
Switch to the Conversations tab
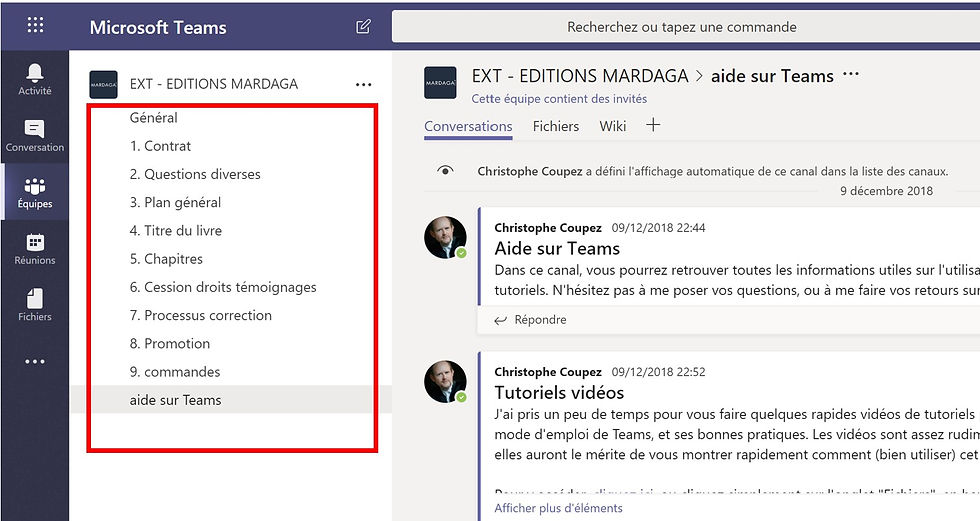pyautogui.click(x=468, y=126)
